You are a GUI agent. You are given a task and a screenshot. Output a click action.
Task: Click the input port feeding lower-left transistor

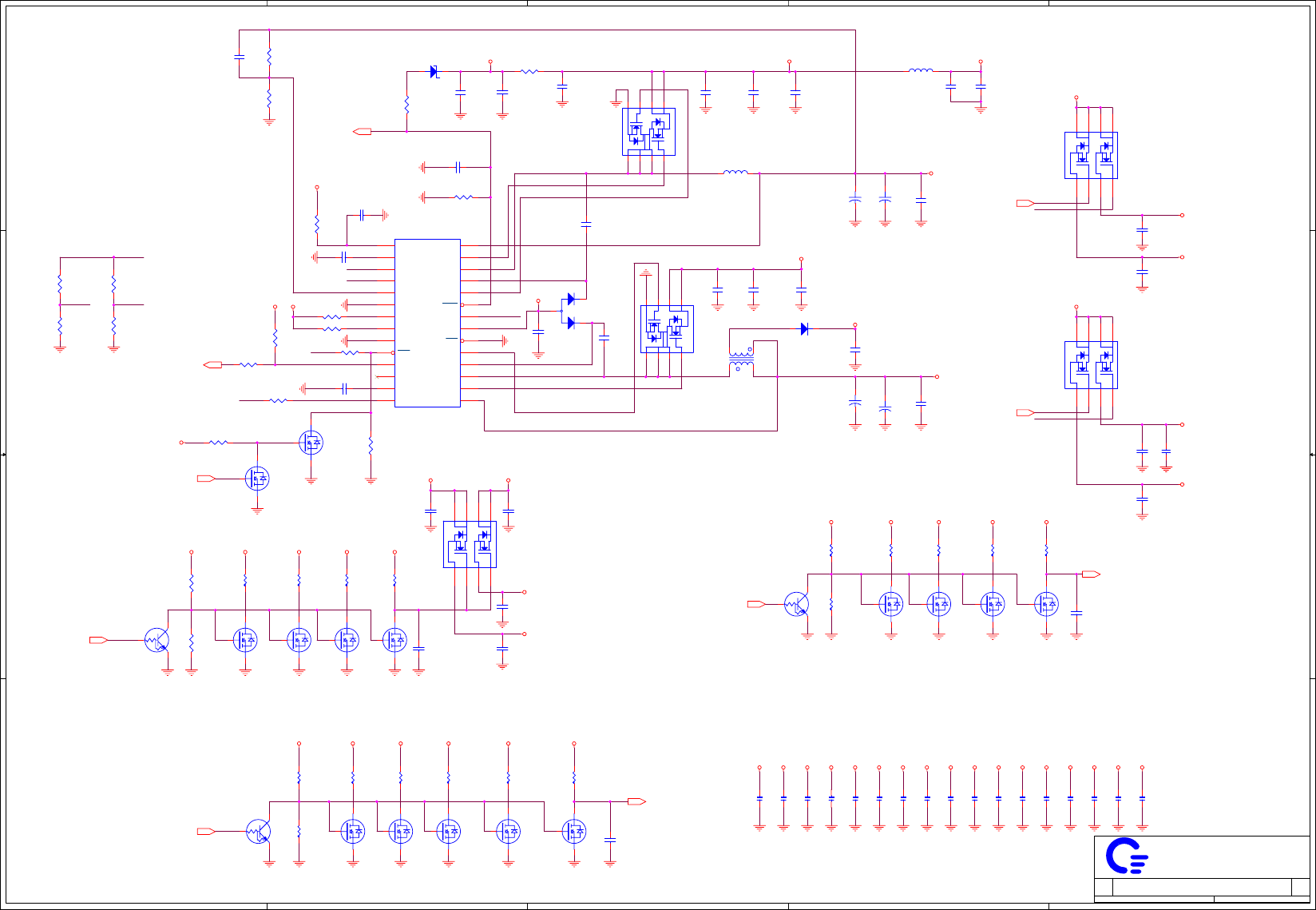(x=98, y=640)
